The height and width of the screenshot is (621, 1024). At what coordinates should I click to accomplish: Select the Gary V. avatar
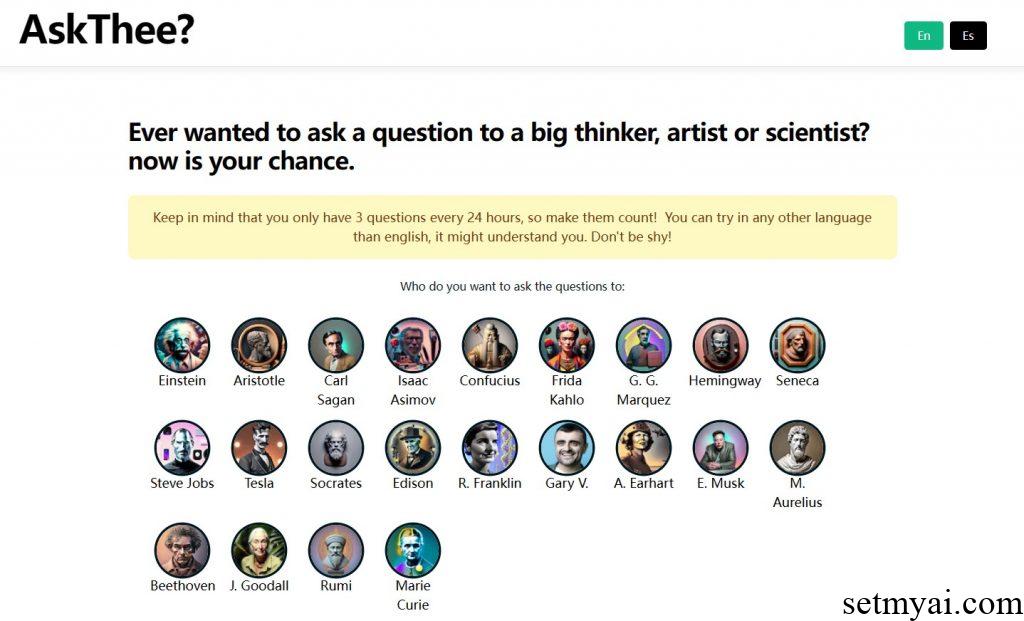tap(566, 446)
